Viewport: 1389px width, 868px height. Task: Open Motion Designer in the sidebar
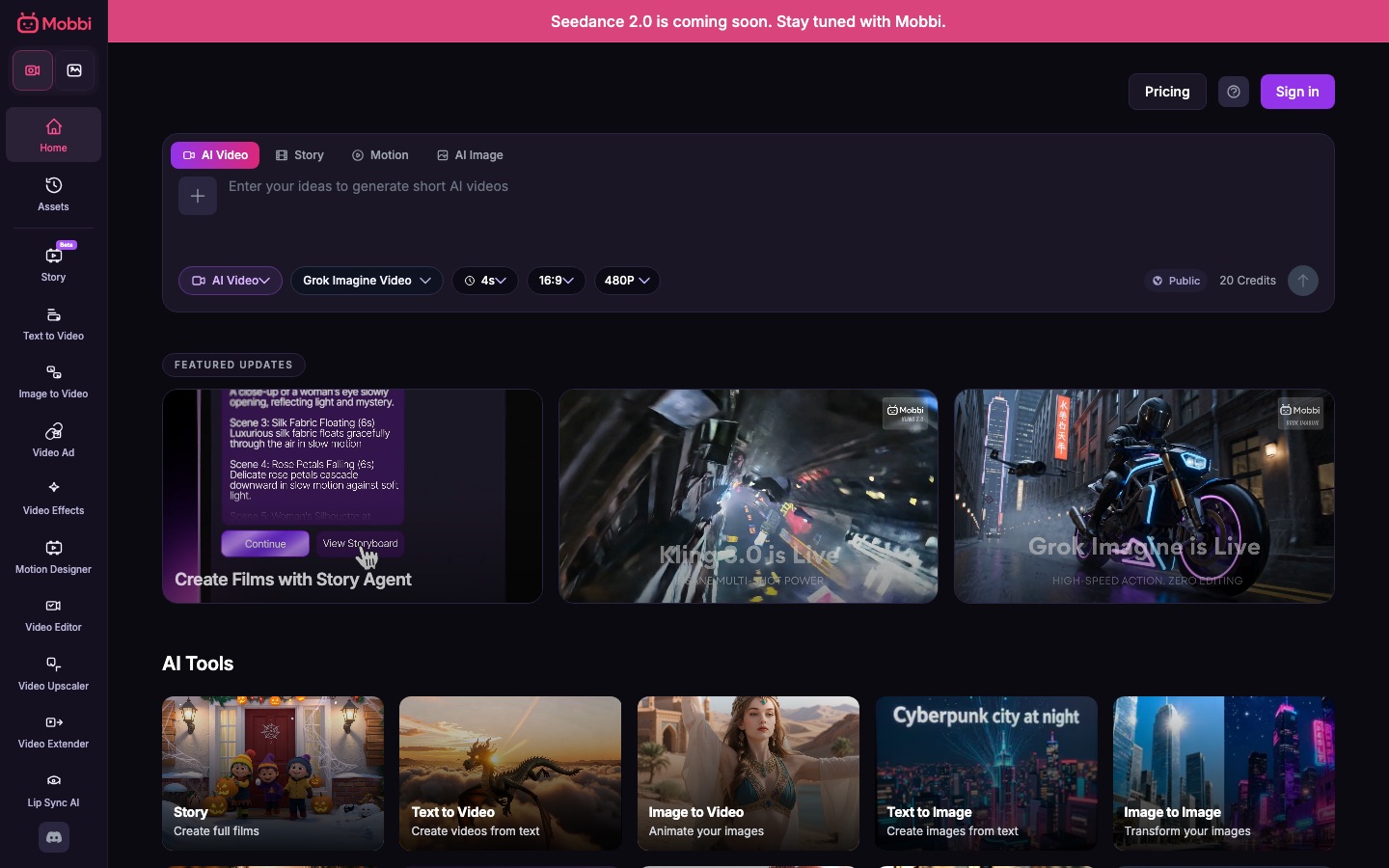[x=53, y=557]
